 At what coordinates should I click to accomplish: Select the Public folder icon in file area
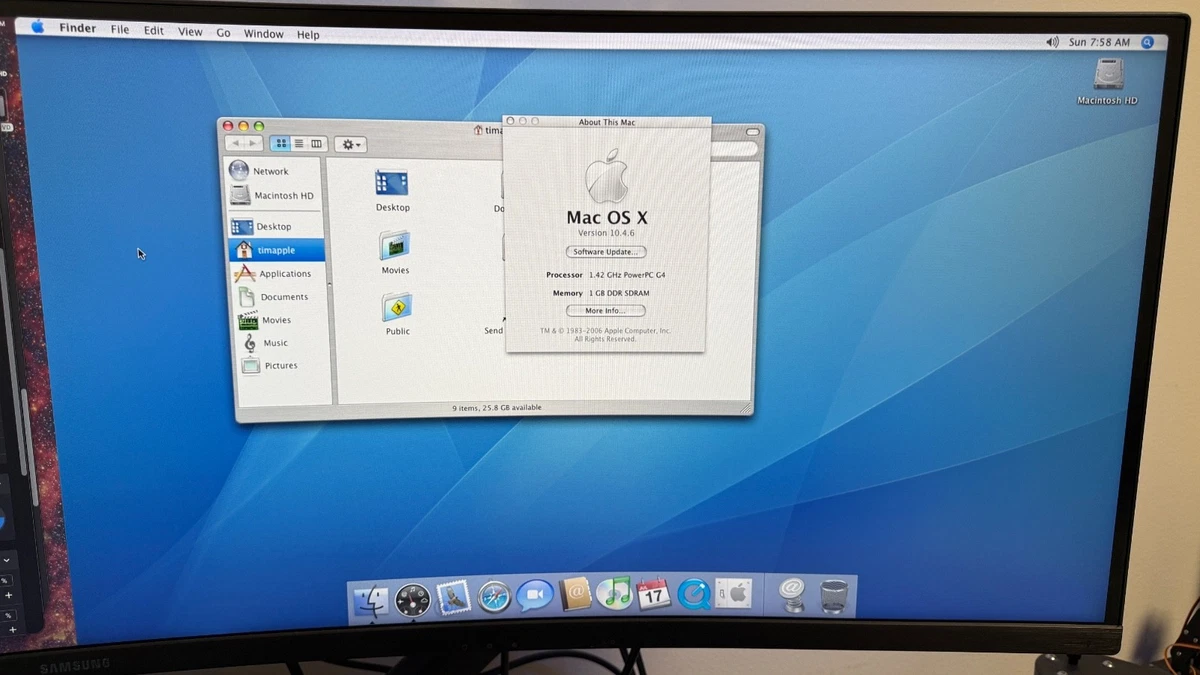tap(398, 308)
